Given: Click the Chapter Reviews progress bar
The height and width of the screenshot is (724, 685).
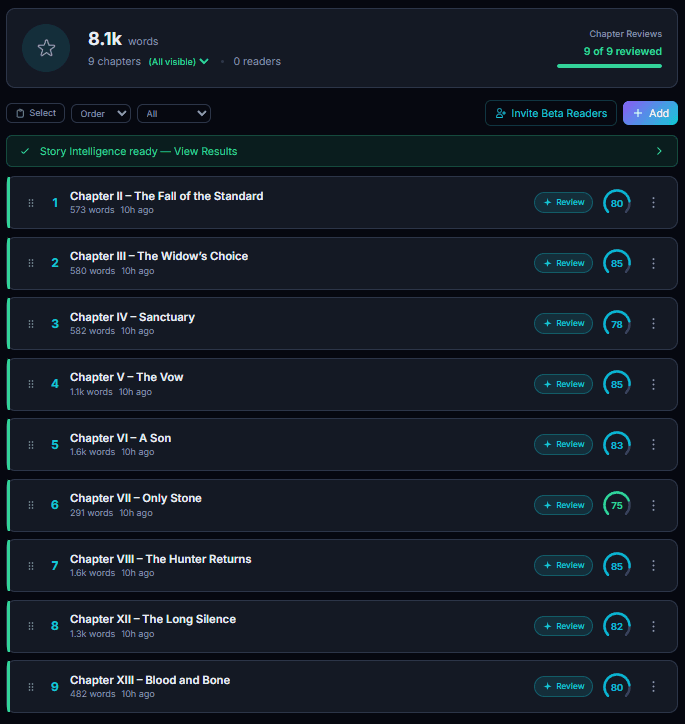Looking at the screenshot, I should [609, 66].
